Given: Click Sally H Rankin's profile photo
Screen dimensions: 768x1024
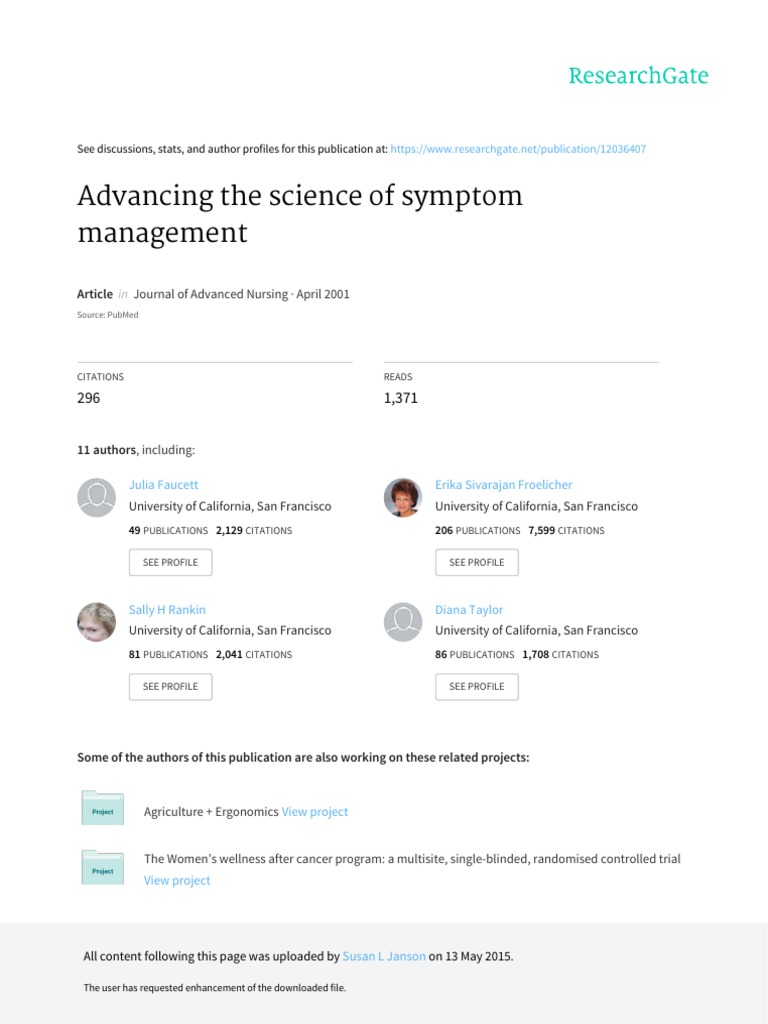Looking at the screenshot, I should coord(96,622).
